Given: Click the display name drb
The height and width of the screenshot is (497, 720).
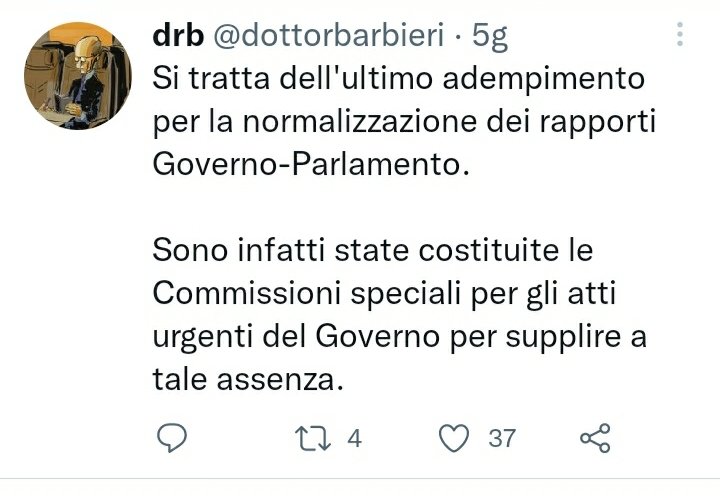Looking at the screenshot, I should pyautogui.click(x=178, y=35).
